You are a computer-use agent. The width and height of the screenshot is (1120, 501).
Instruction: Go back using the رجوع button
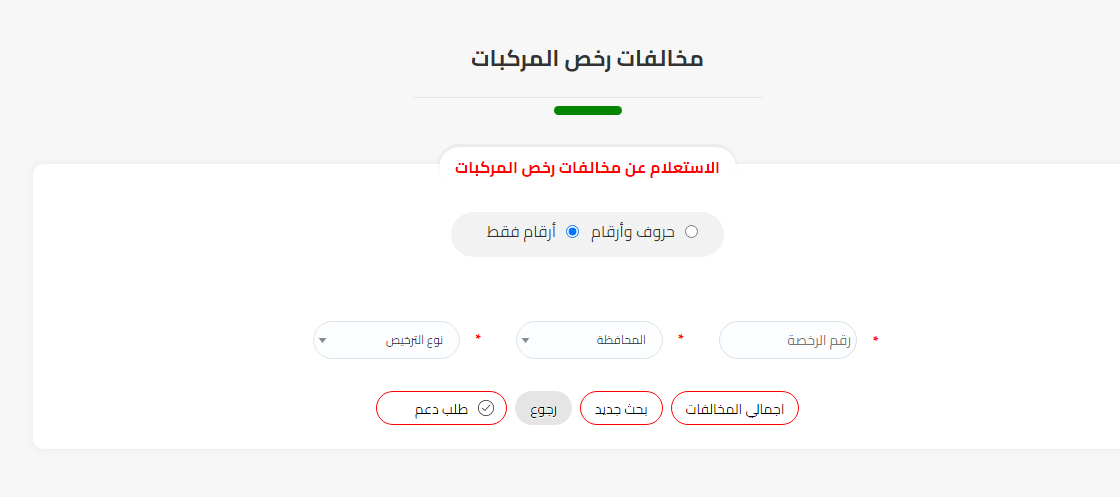pos(543,409)
